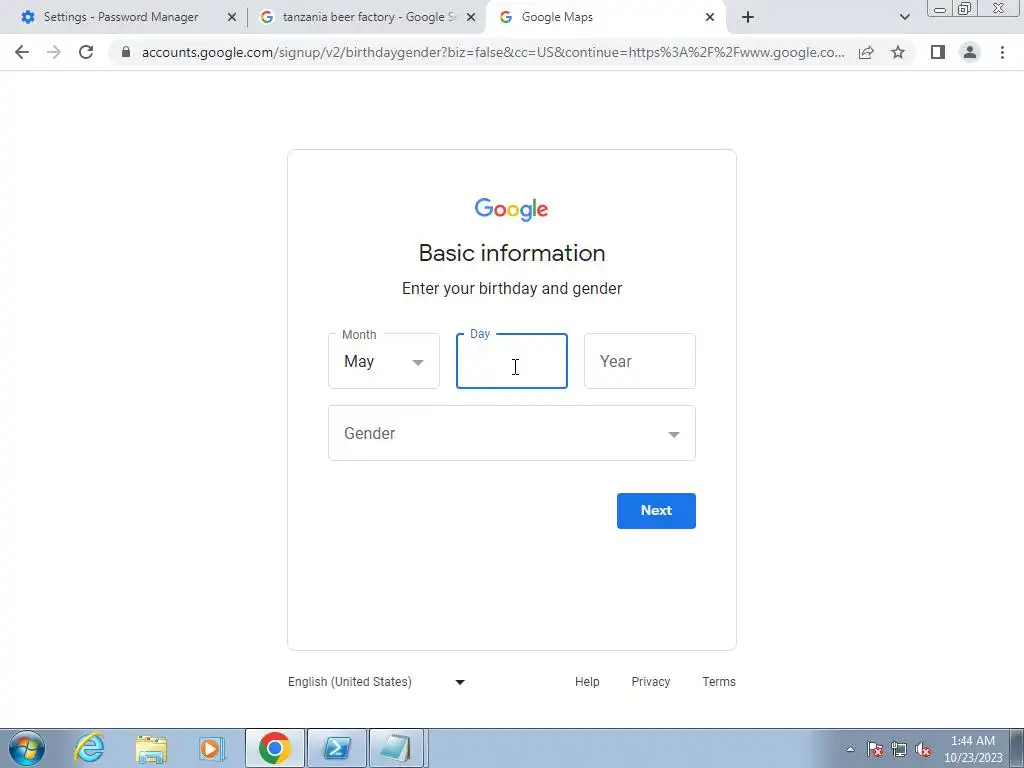
Task: Click the Google logo
Action: pos(511,210)
